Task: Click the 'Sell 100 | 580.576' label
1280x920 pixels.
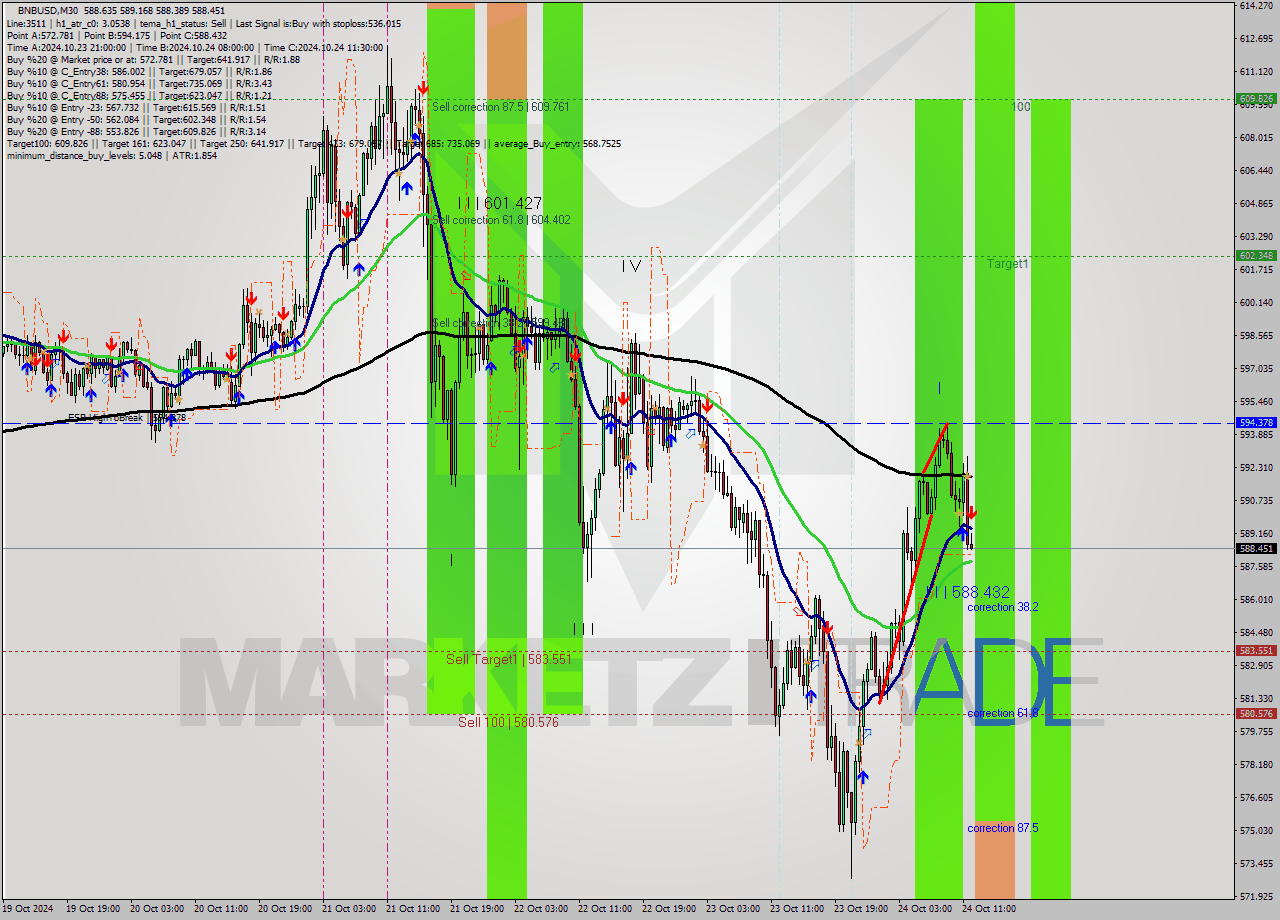Action: pos(508,721)
